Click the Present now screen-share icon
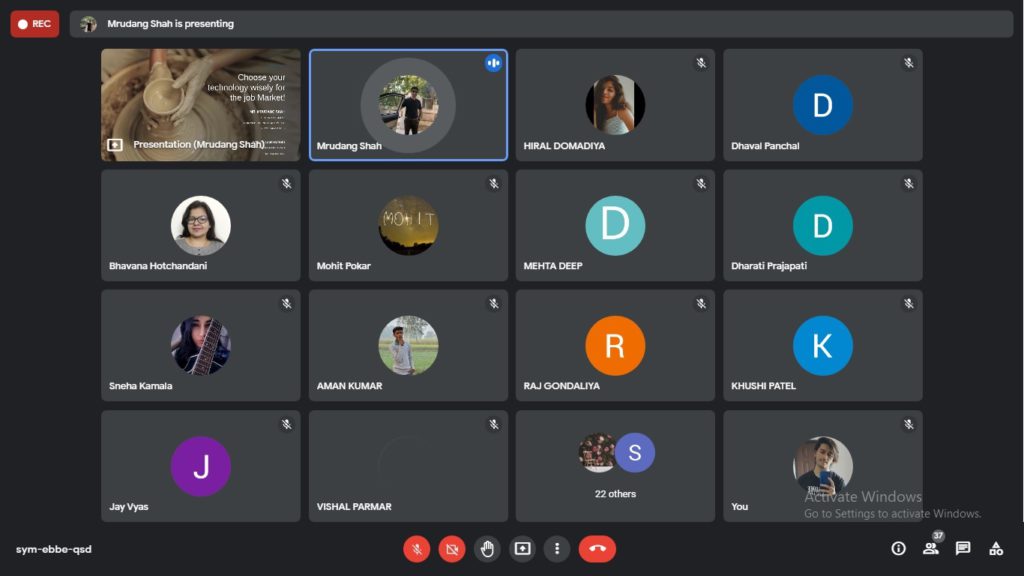This screenshot has width=1024, height=576. pyautogui.click(x=522, y=548)
